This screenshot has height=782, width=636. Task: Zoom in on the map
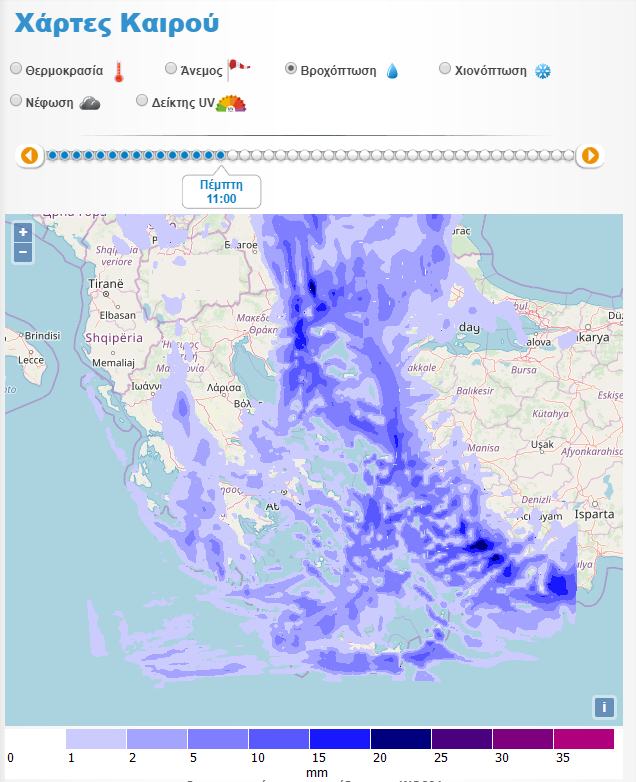(x=23, y=232)
